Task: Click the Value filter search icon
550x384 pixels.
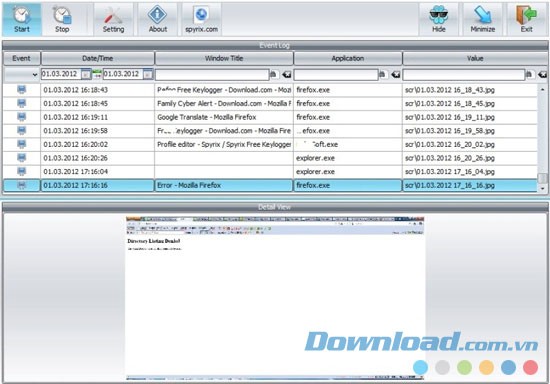Action: point(530,74)
